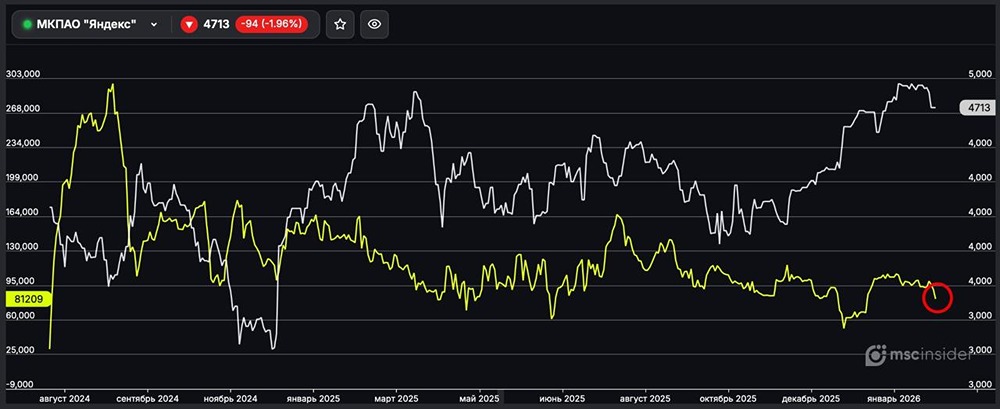Click the 303,000 left axis value
Viewport: 1000px width, 409px height.
point(21,74)
